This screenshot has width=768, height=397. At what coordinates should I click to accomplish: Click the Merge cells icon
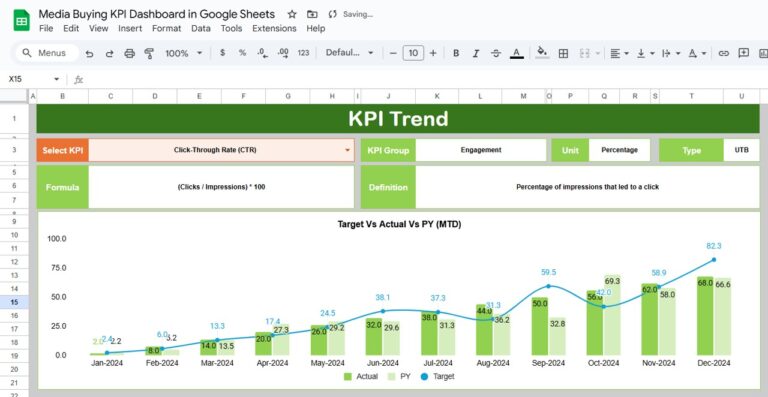click(x=584, y=53)
